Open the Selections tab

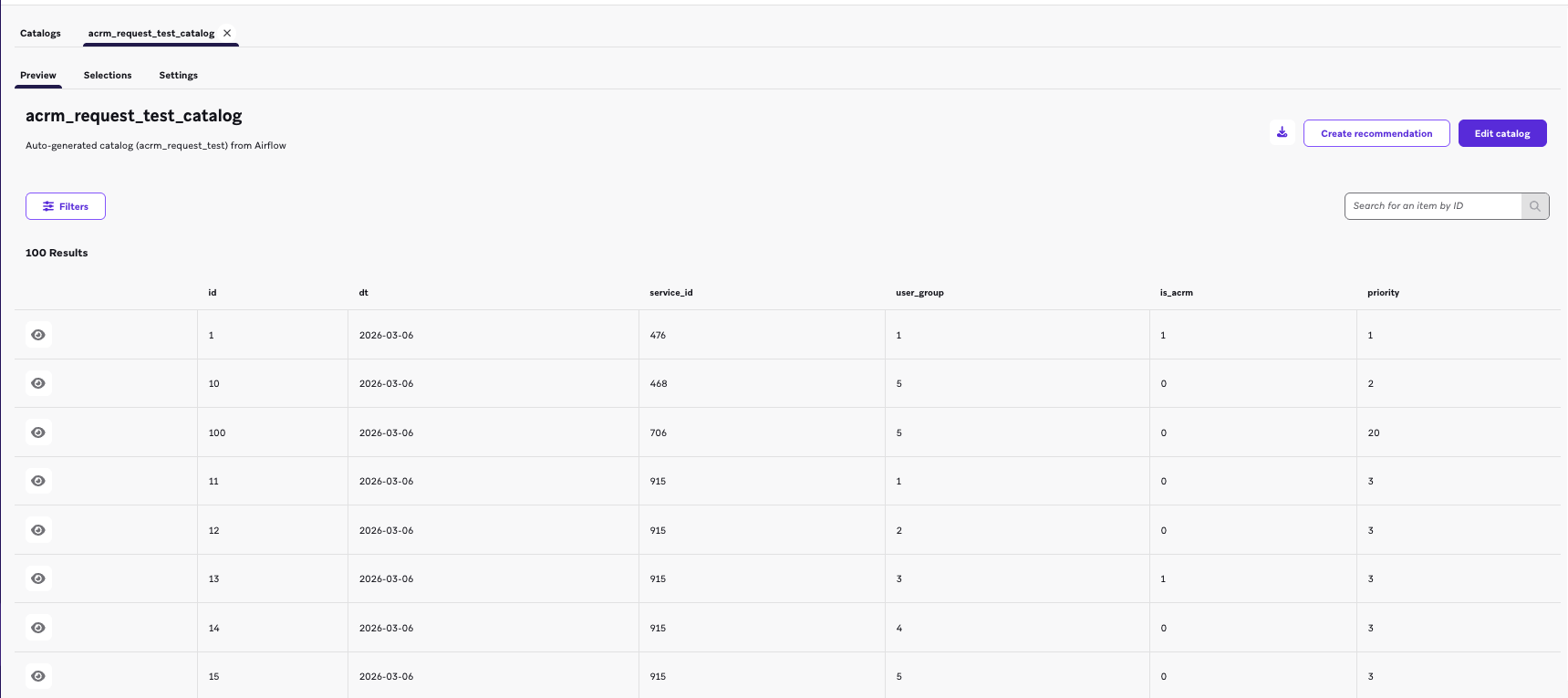108,75
